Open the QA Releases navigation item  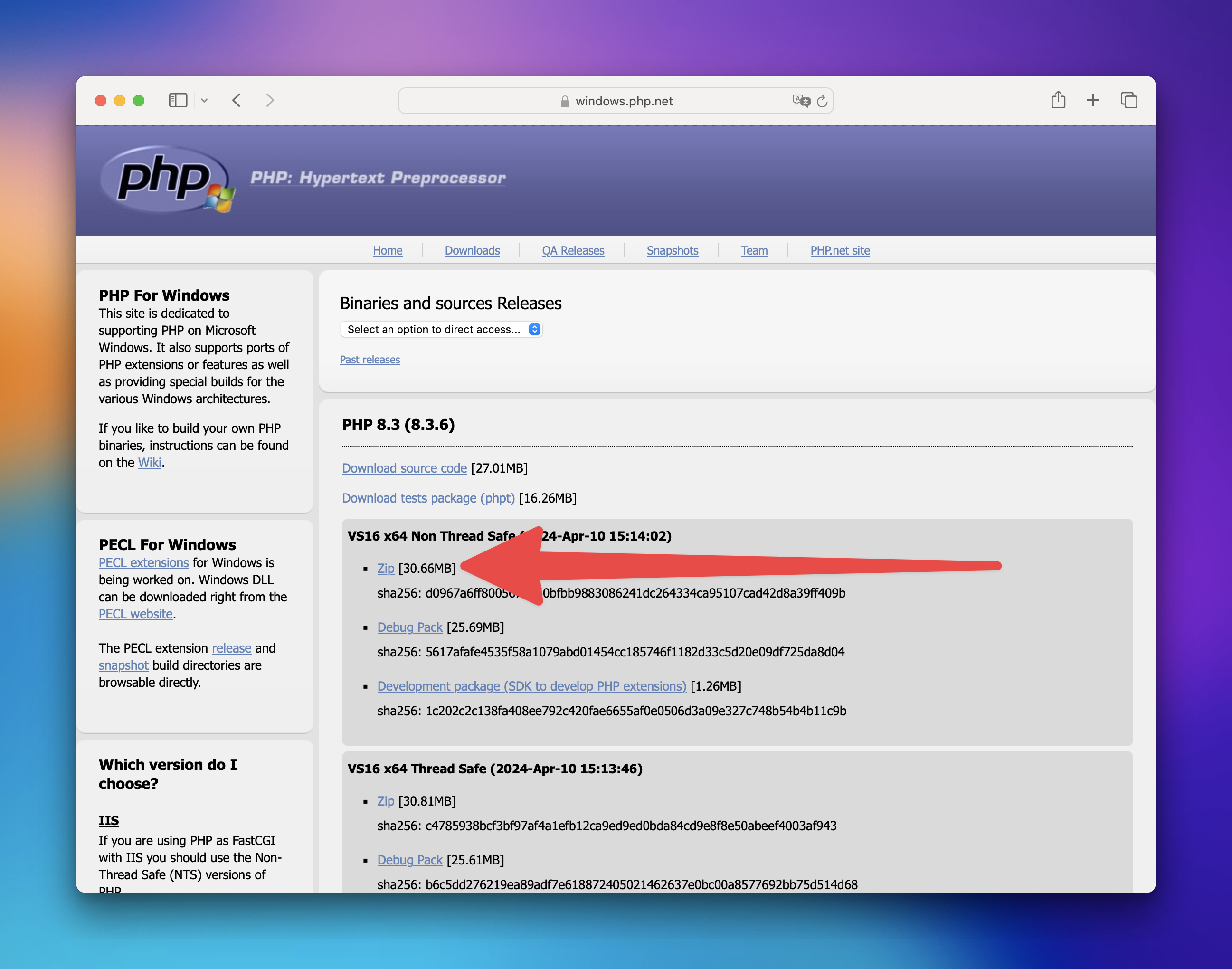click(573, 250)
